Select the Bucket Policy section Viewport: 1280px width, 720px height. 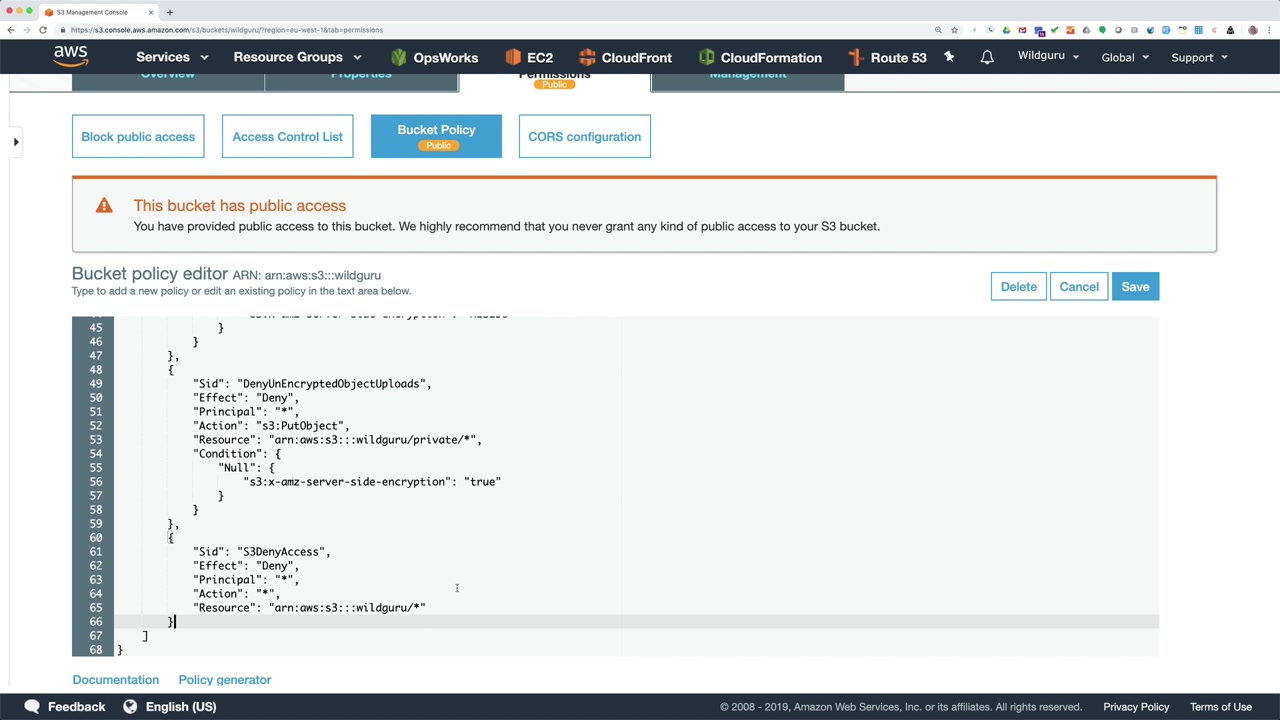tap(436, 137)
